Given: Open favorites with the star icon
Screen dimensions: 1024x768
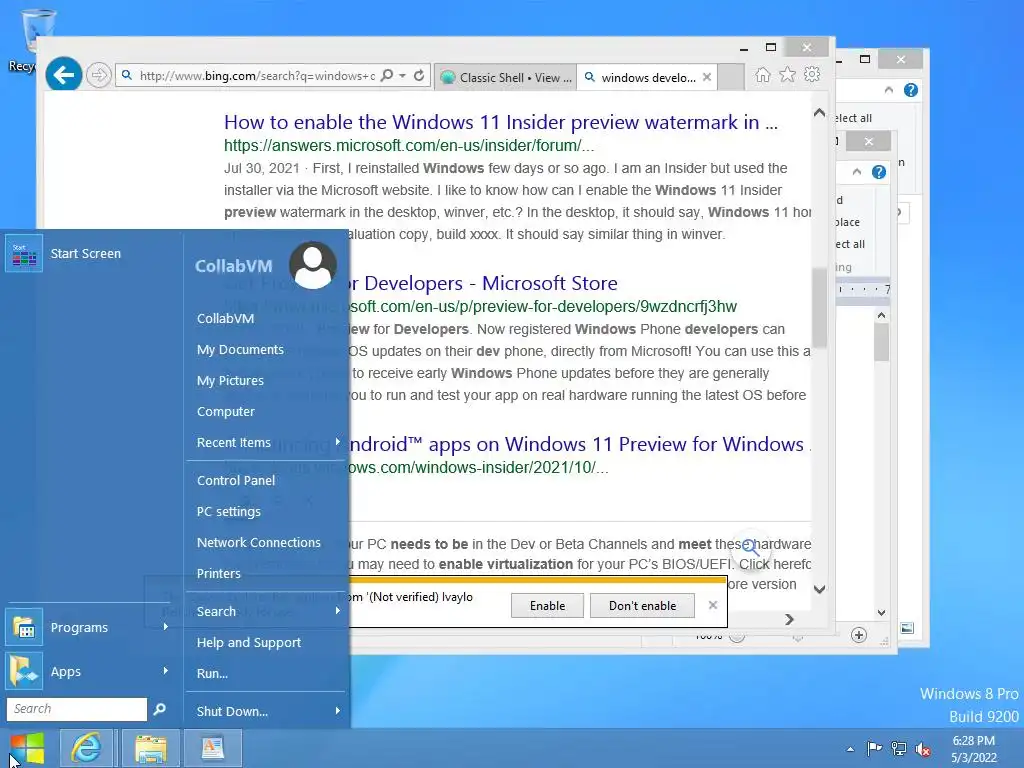Looking at the screenshot, I should tap(788, 75).
